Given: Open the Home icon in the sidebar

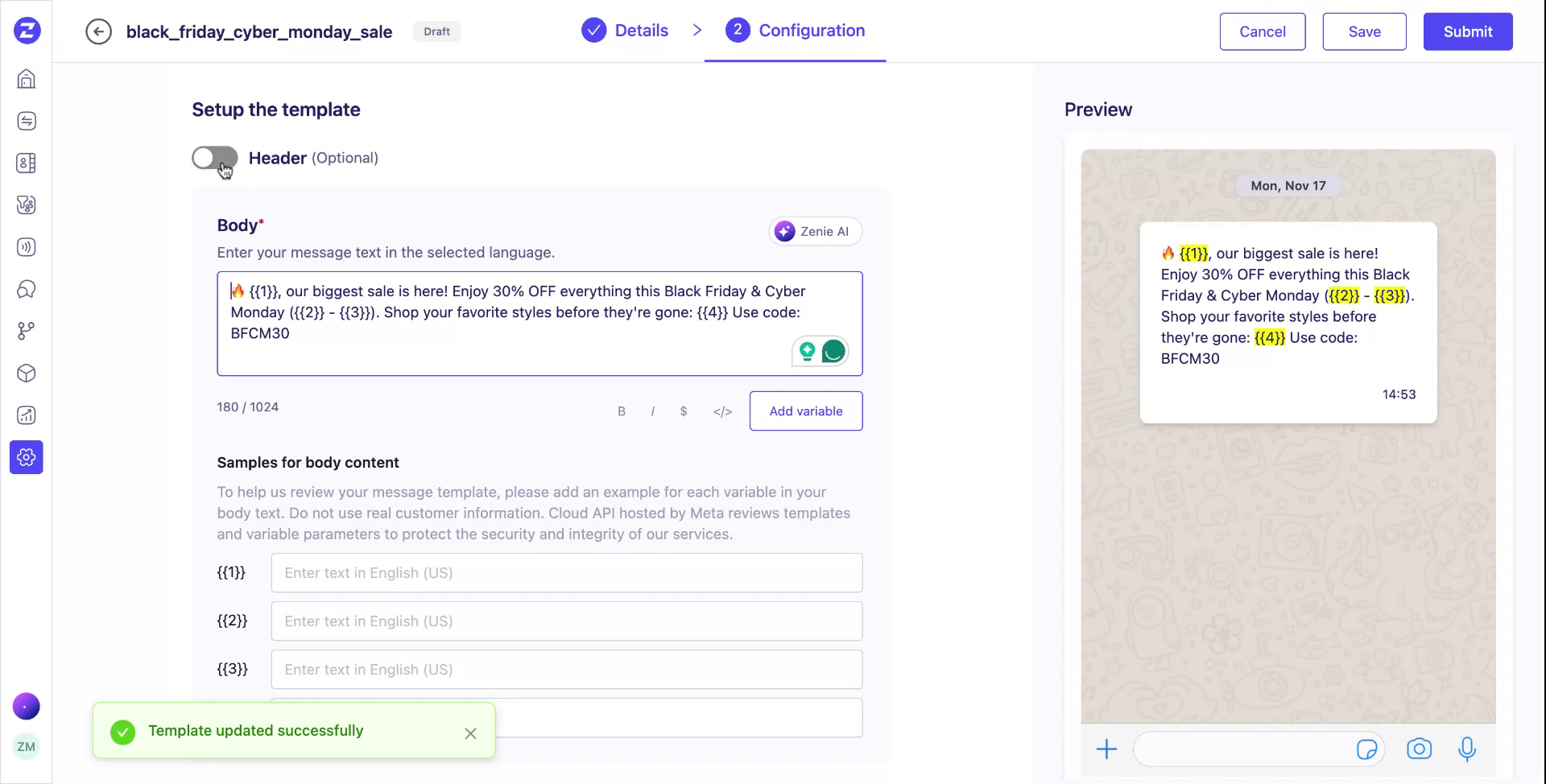Looking at the screenshot, I should click(27, 78).
